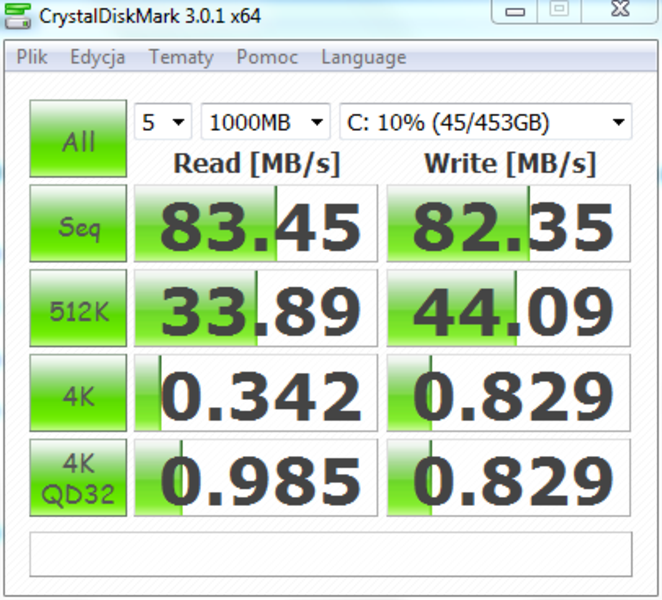Click the 4K read result 0.342

[256, 393]
